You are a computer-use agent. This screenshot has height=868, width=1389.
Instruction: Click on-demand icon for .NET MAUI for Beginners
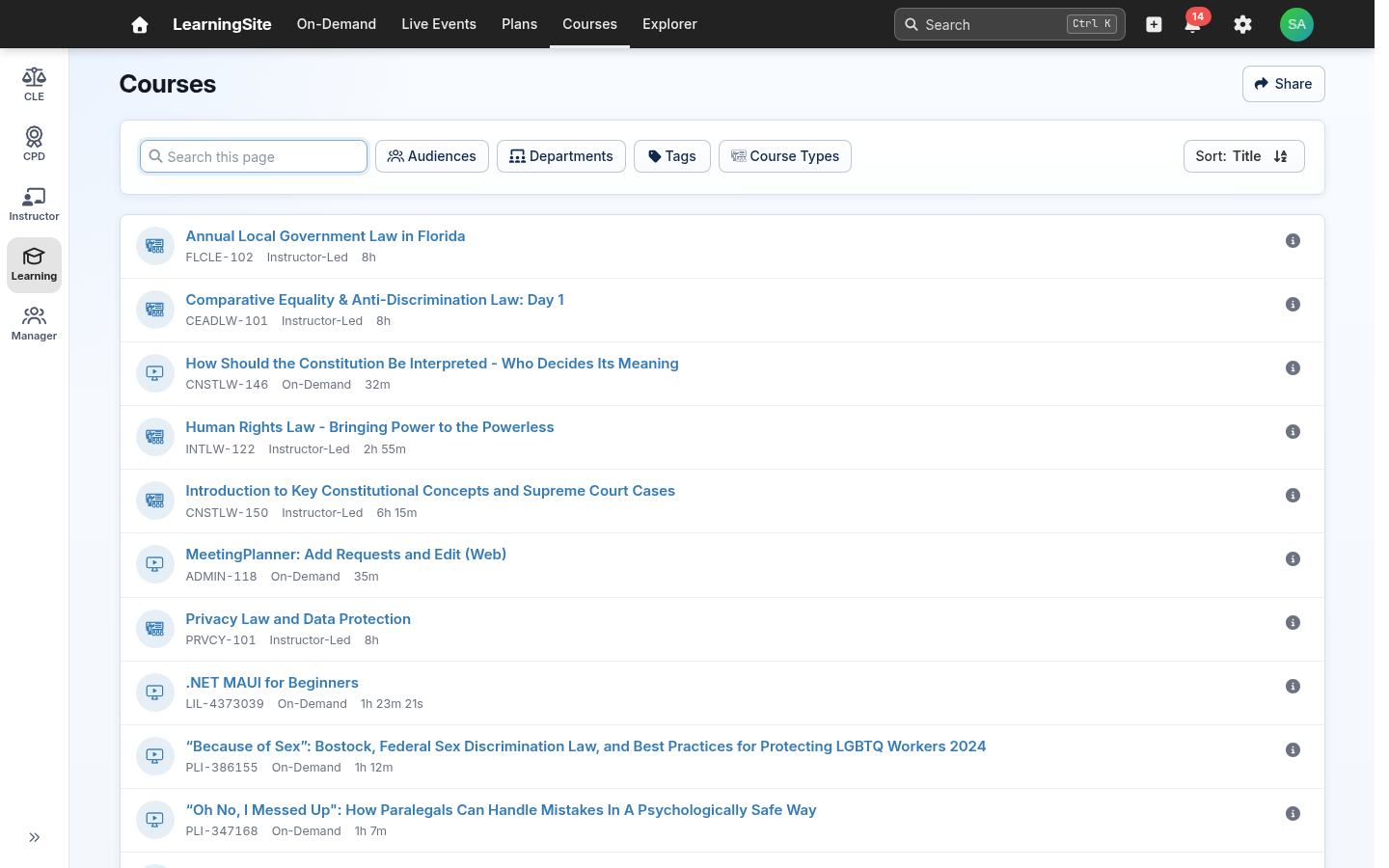tap(154, 692)
